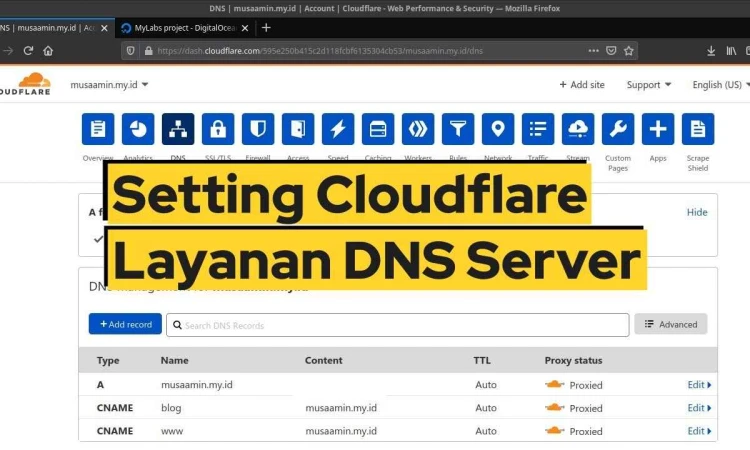750x450 pixels.
Task: Click the Firefox address bar URL
Action: click(x=320, y=51)
